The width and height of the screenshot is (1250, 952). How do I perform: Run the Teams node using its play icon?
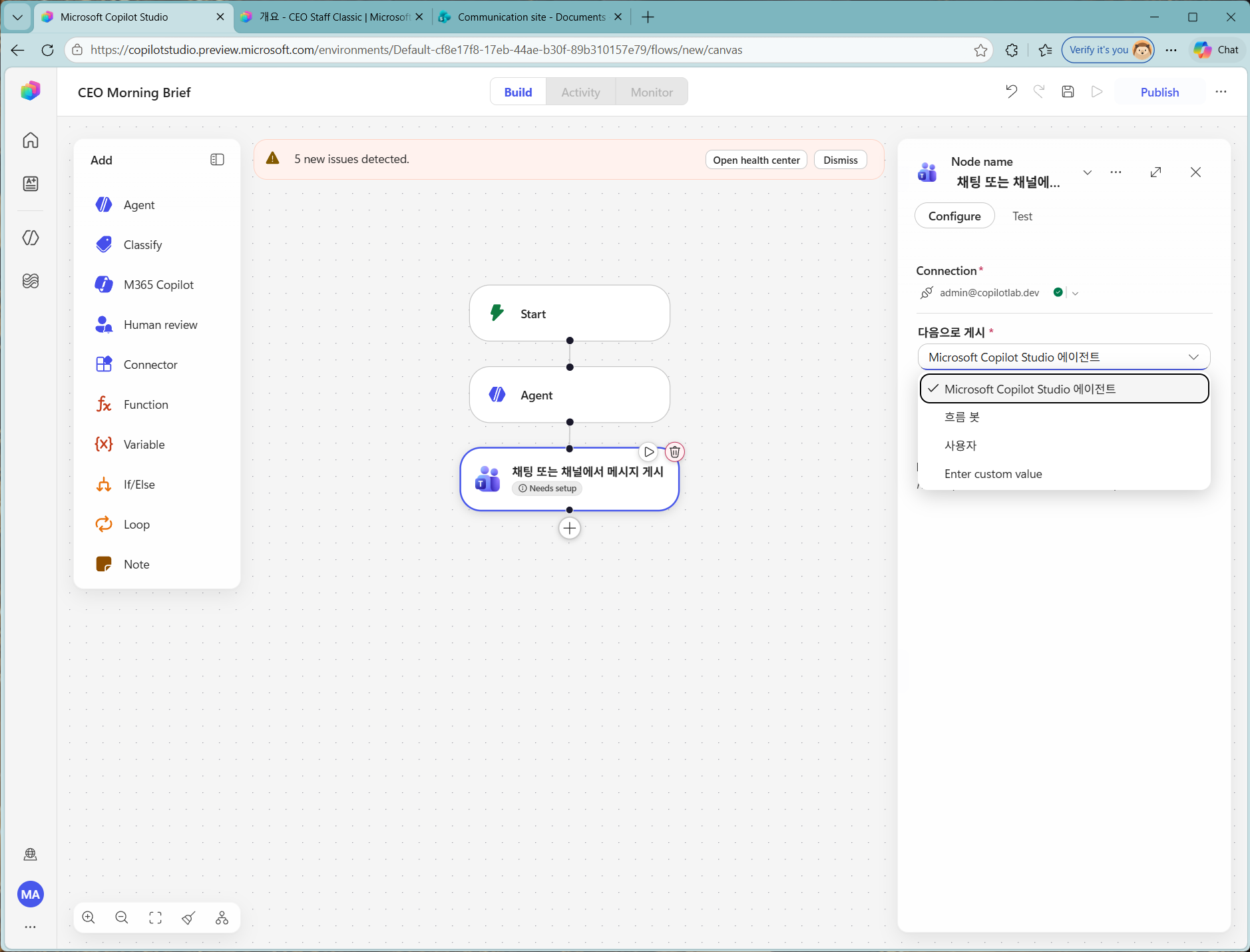649,452
